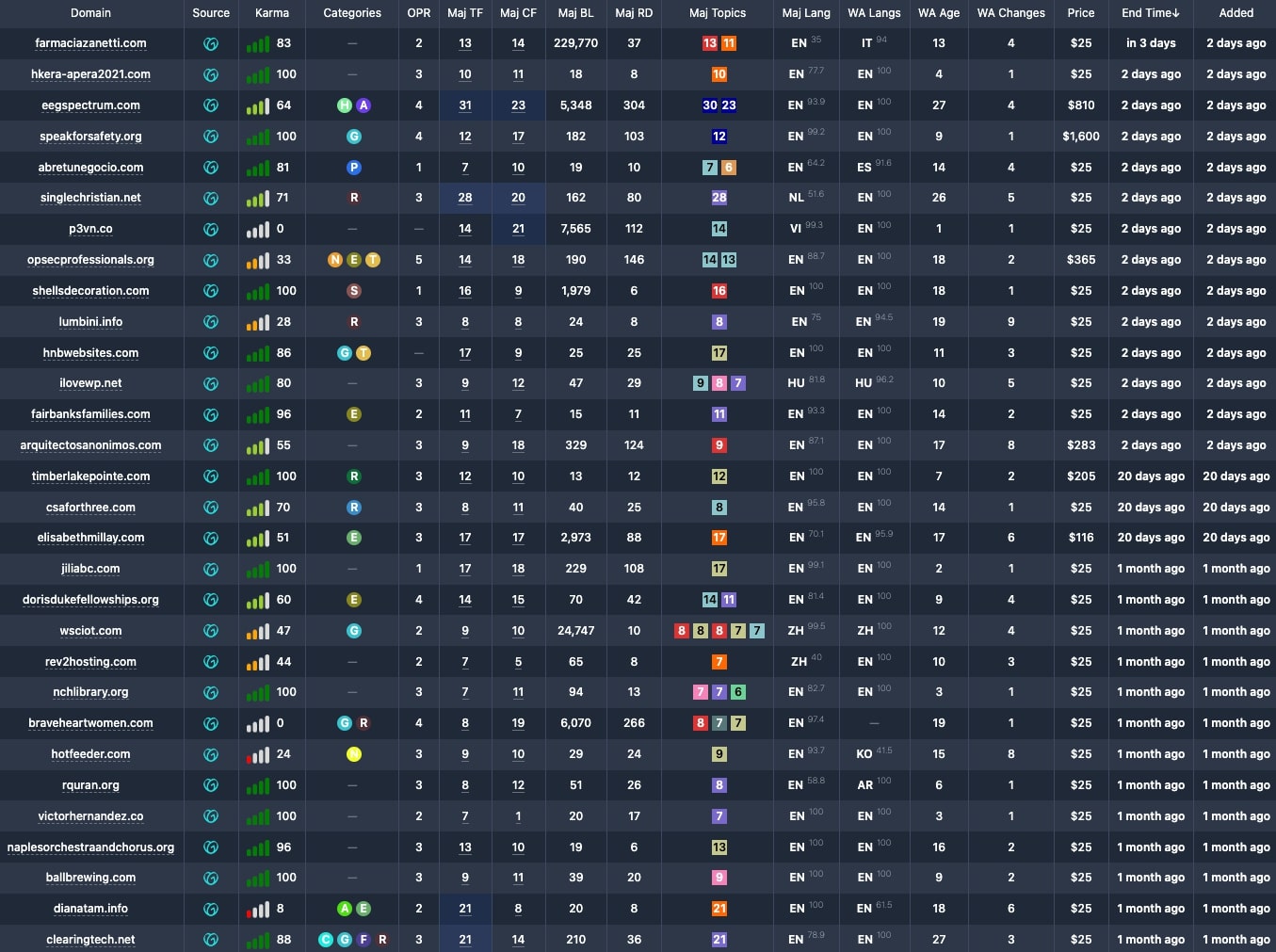Click yellow category badge in hotfeeder.com row
This screenshot has height=952, width=1276.
coord(354,754)
